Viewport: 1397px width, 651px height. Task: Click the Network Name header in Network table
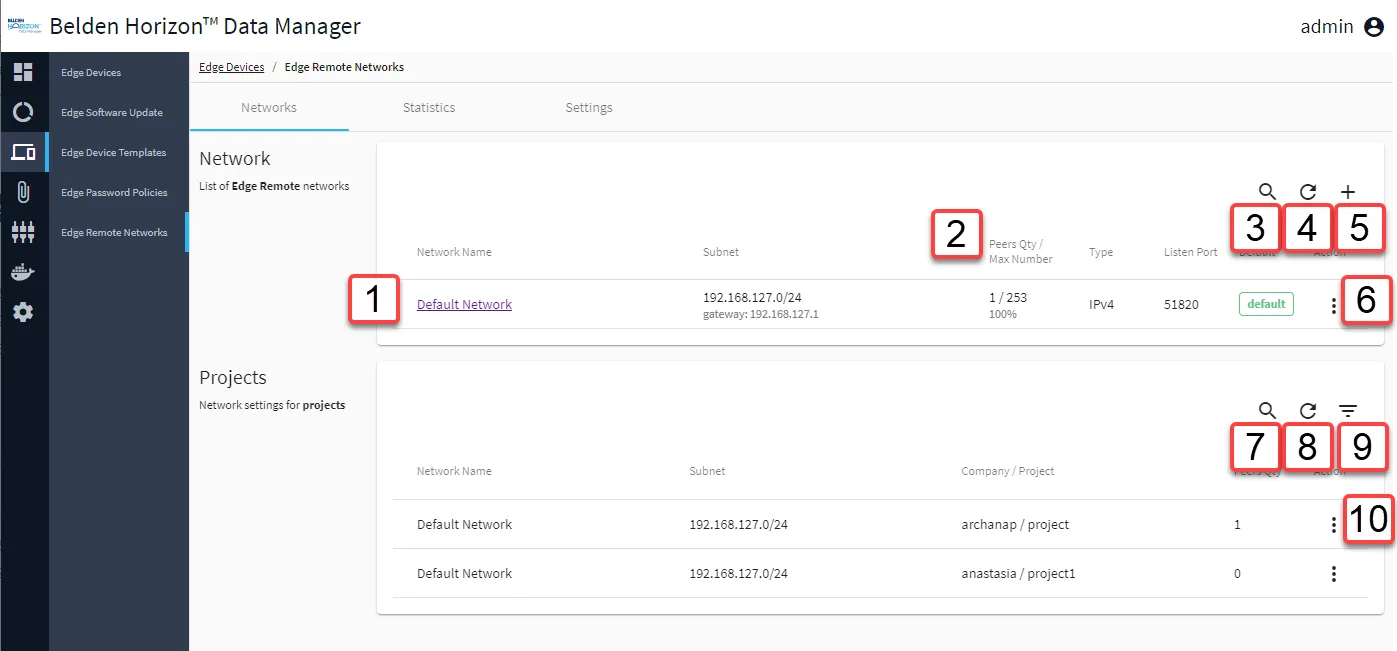454,252
